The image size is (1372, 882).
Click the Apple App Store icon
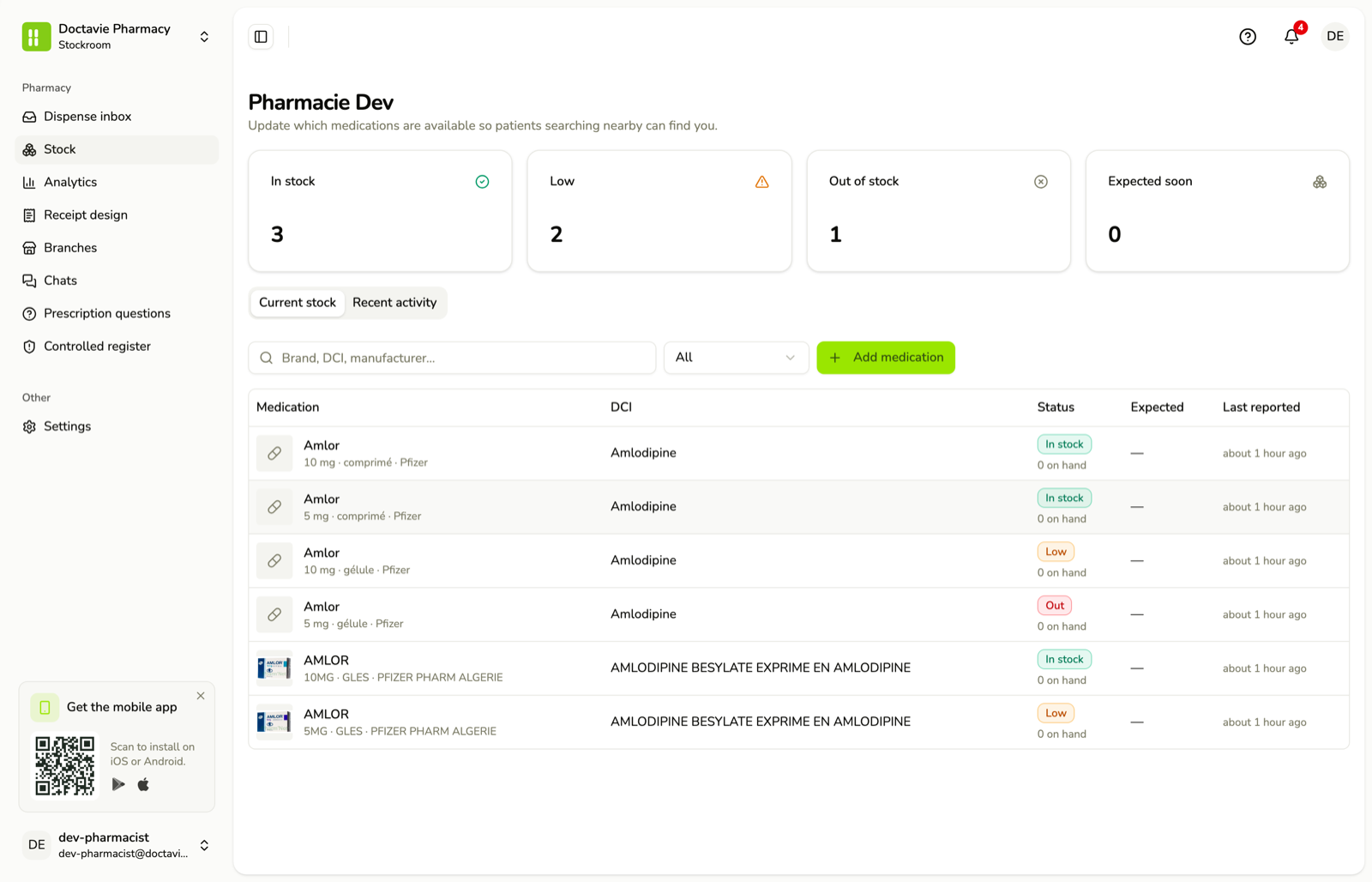click(143, 784)
